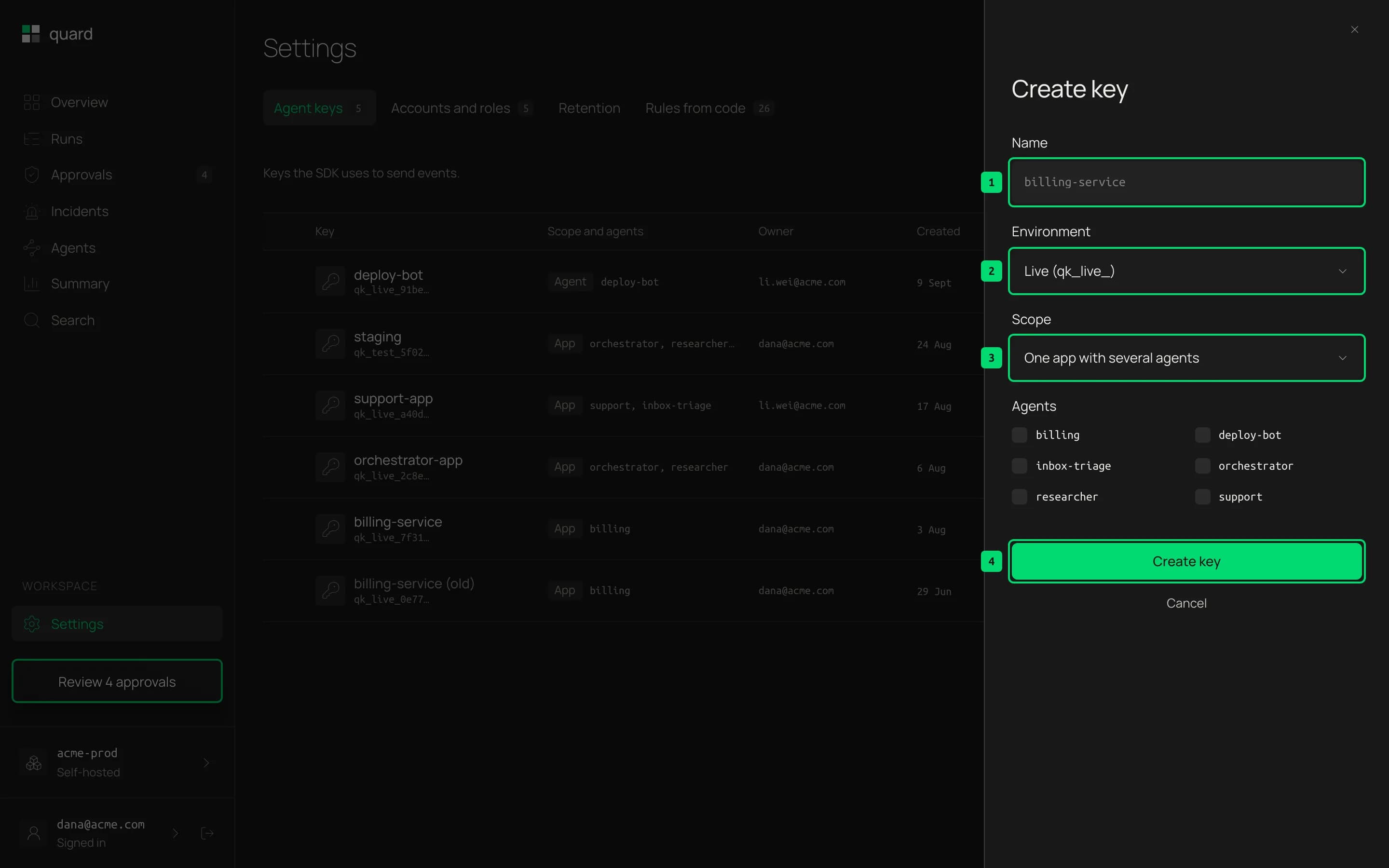The image size is (1389, 868).
Task: Click Review 4 approvals button
Action: [117, 681]
